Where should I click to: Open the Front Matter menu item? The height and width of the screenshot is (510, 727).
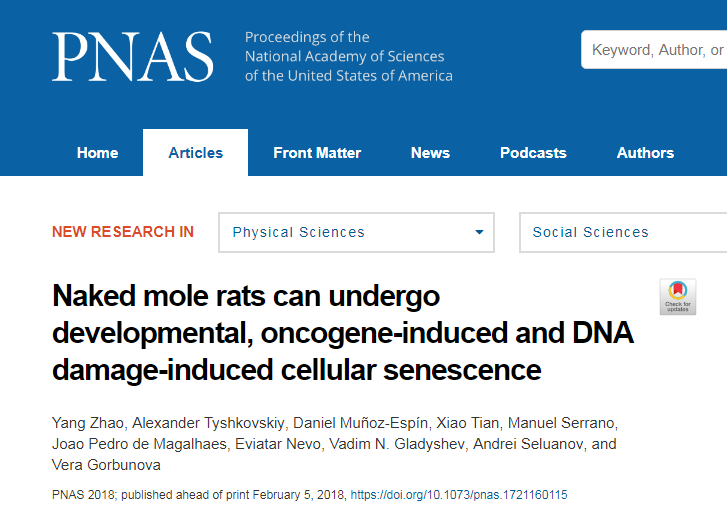pyautogui.click(x=317, y=153)
